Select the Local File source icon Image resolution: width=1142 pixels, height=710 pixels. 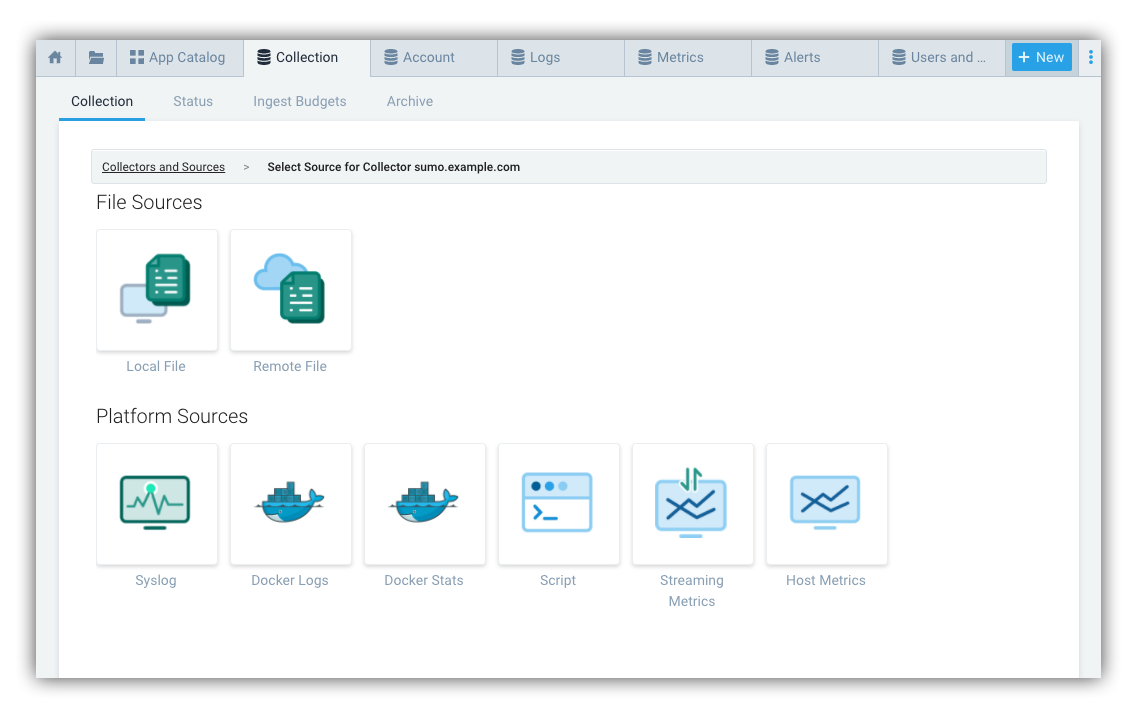157,290
